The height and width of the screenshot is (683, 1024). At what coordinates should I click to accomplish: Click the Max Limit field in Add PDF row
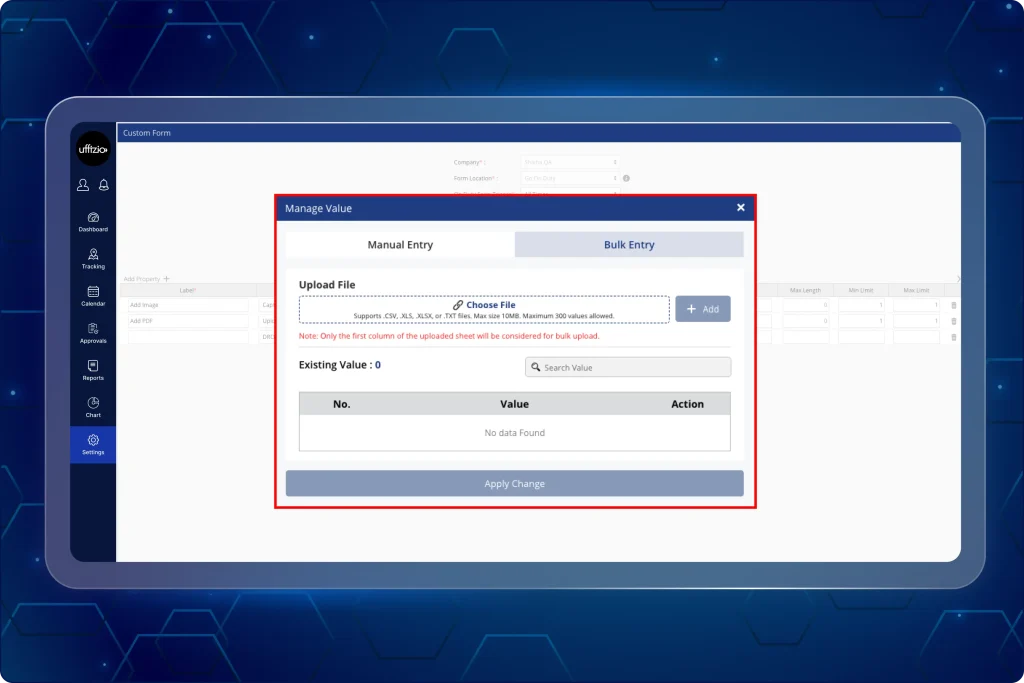(x=916, y=321)
